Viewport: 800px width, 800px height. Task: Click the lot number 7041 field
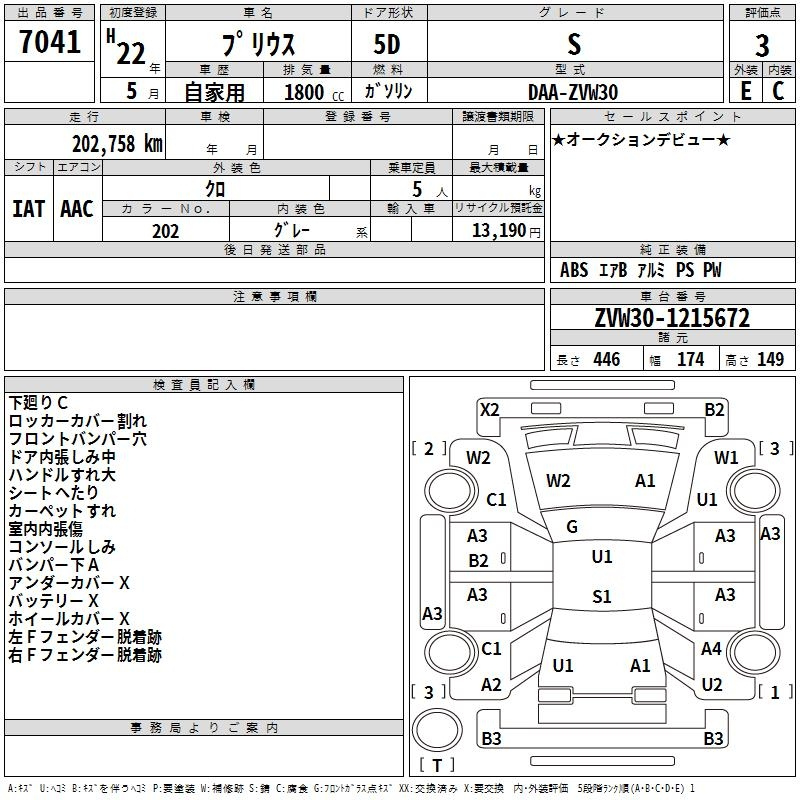click(49, 41)
